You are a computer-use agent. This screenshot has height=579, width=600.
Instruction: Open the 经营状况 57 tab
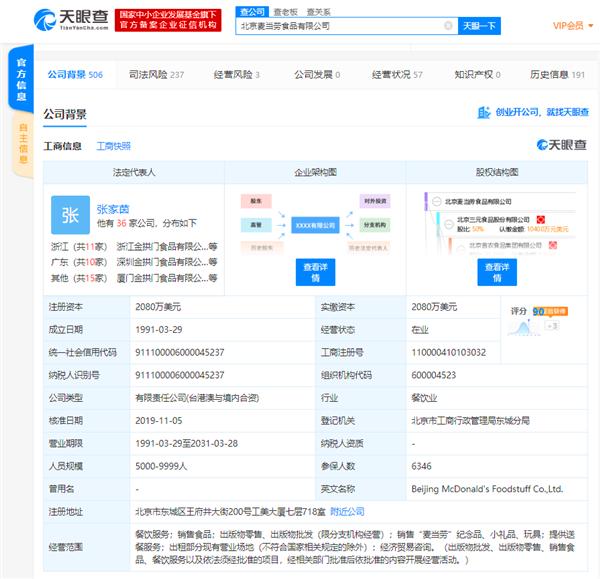tap(397, 75)
